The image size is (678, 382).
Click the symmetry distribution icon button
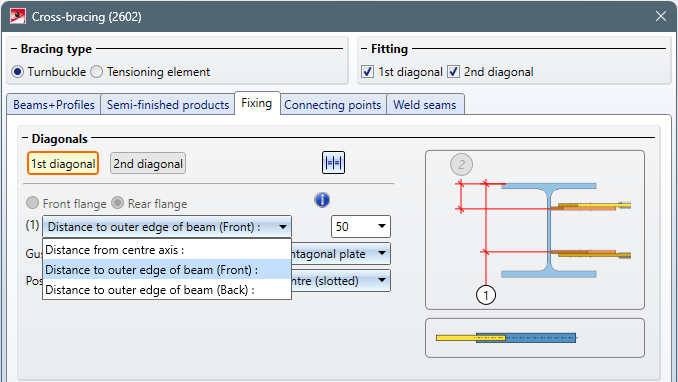[x=333, y=163]
